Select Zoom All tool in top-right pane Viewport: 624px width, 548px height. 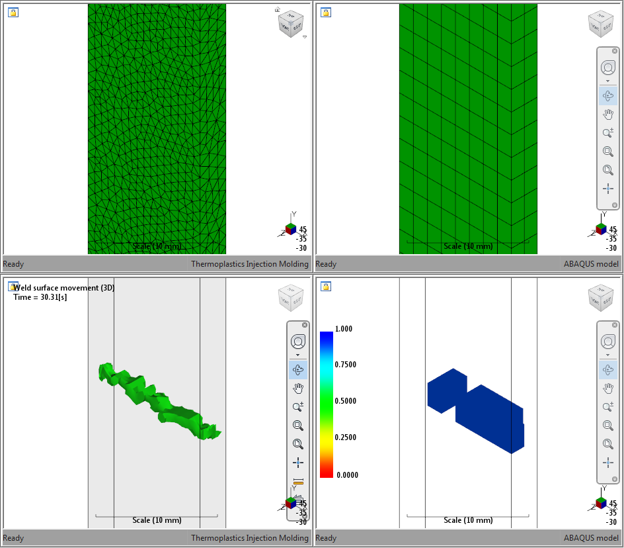coord(608,170)
